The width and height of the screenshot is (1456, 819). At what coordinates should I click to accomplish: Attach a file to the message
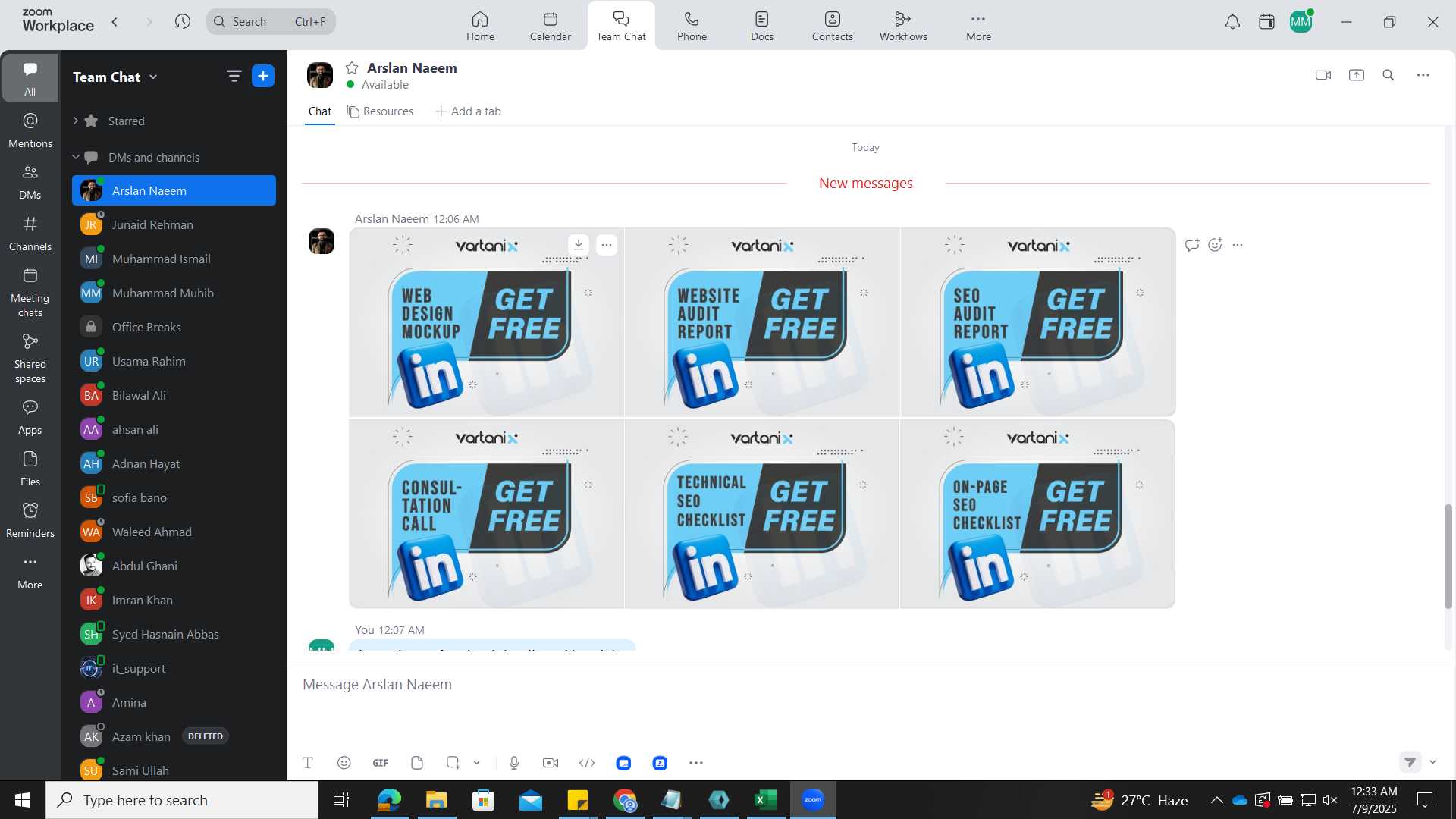[417, 763]
